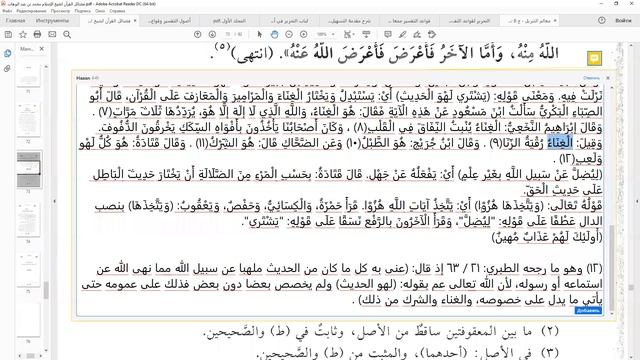Select page 74 thumbnail
This screenshot has width=640, height=360.
click(28, 220)
